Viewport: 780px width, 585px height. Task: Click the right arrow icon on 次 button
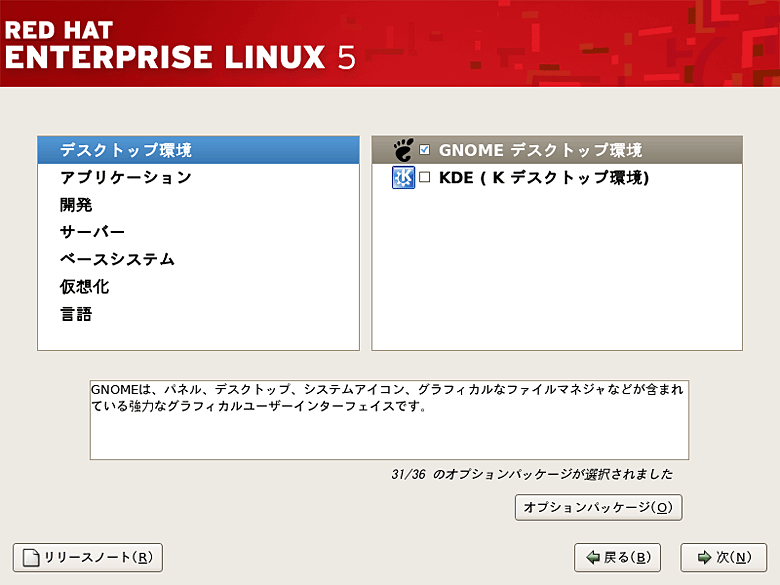click(704, 557)
